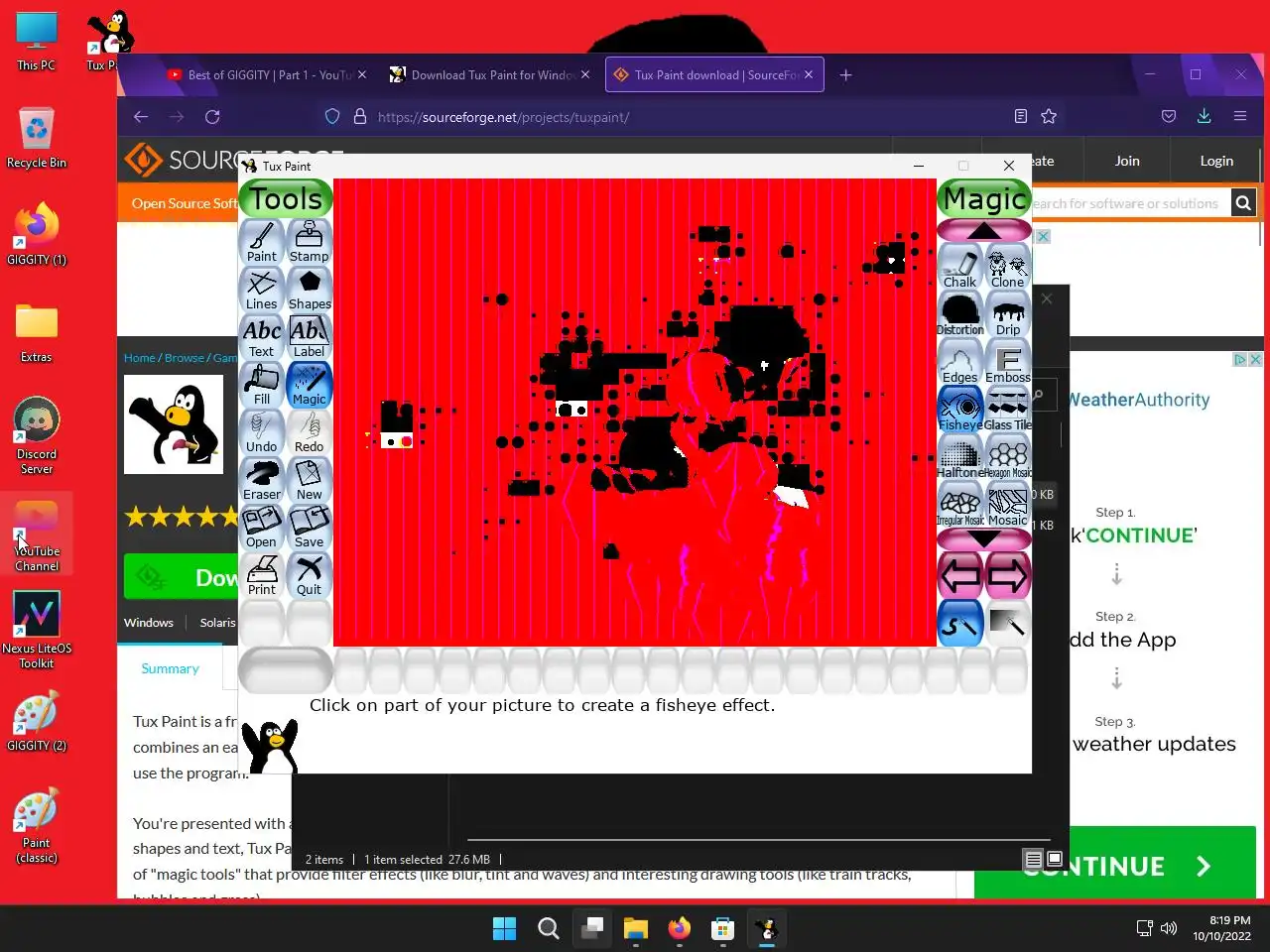Select the Label tool
The width and height of the screenshot is (1270, 952).
310,337
